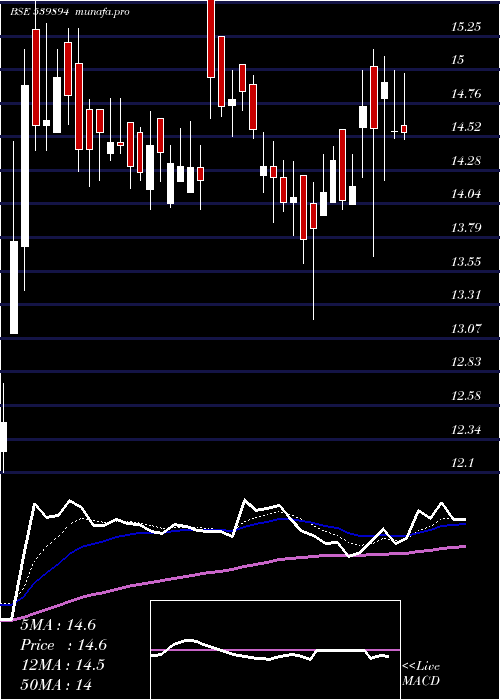Select the 14.28 price axis label

point(466,161)
